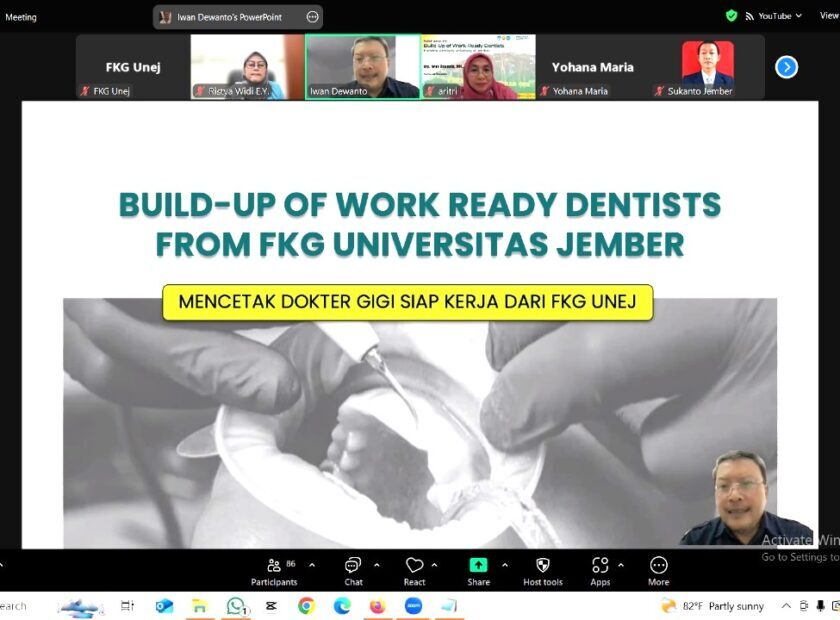
Task: Expand the Chat options arrow
Action: 377,565
